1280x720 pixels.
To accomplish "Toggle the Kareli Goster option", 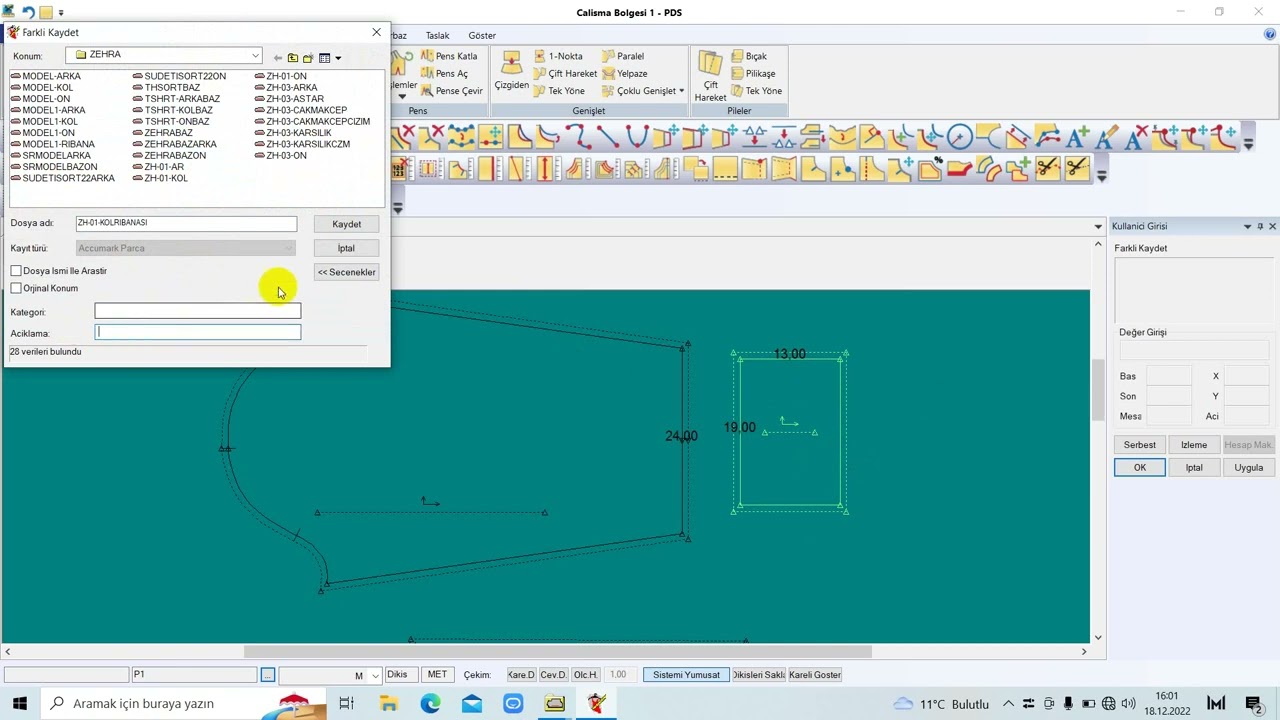I will click(x=815, y=675).
